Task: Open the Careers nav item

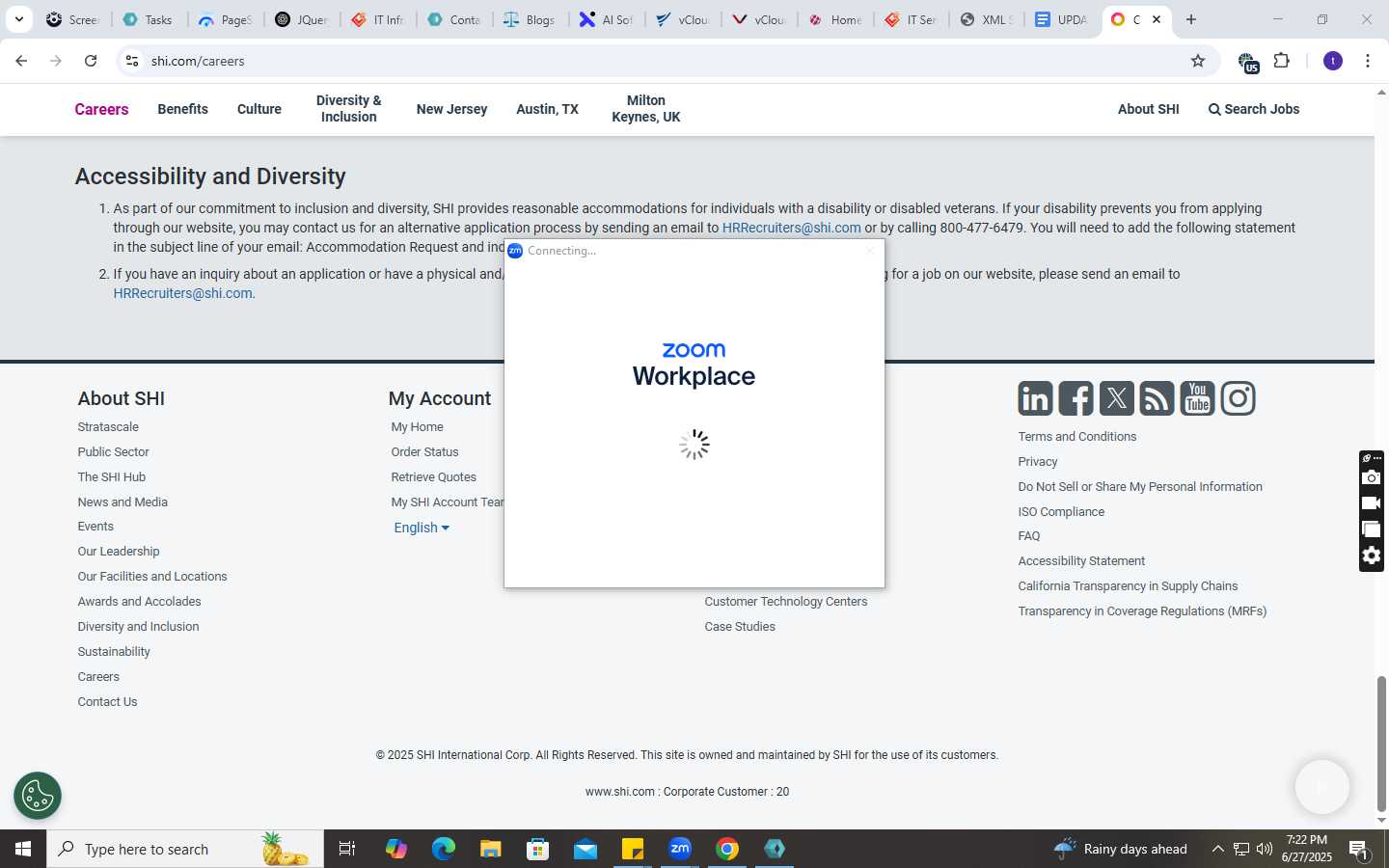Action: pyautogui.click(x=101, y=109)
